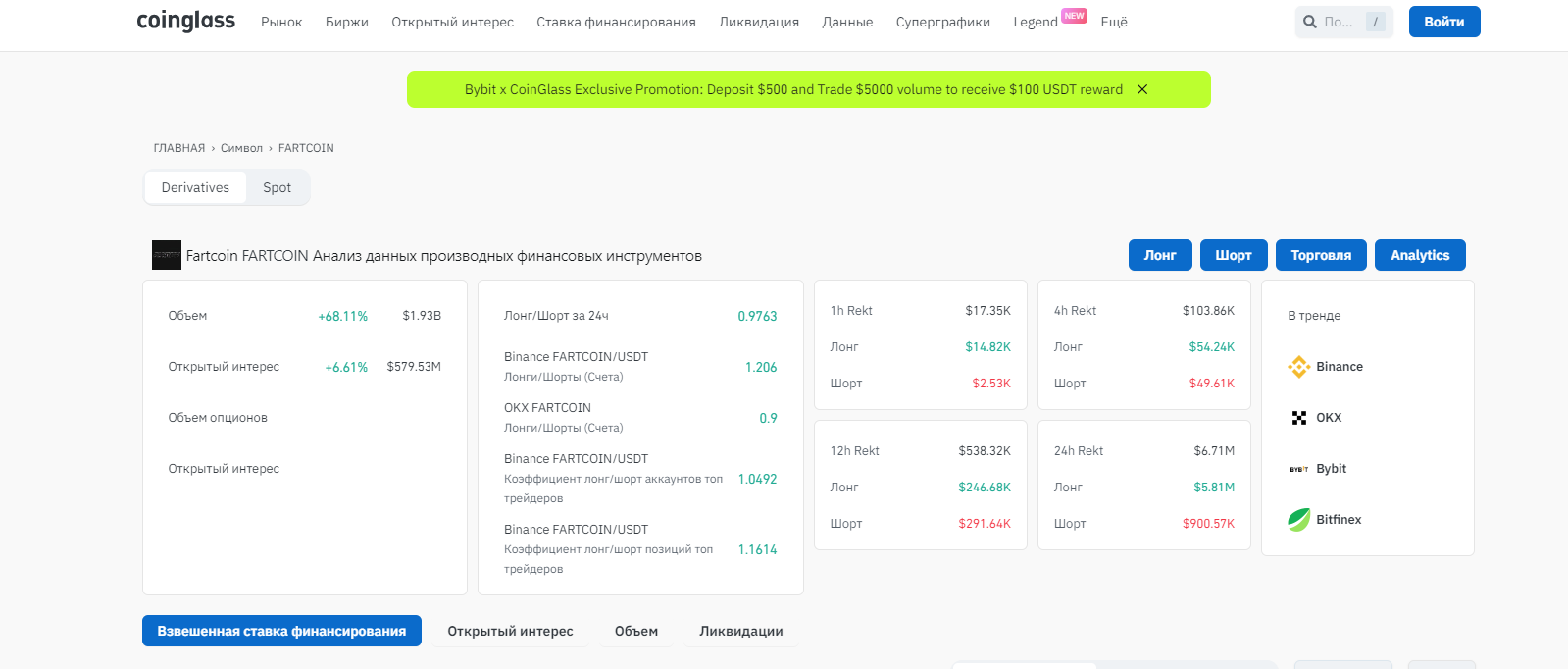The width and height of the screenshot is (1568, 669).
Task: Click the Bybit x CoinGlass promotion text
Action: (793, 89)
